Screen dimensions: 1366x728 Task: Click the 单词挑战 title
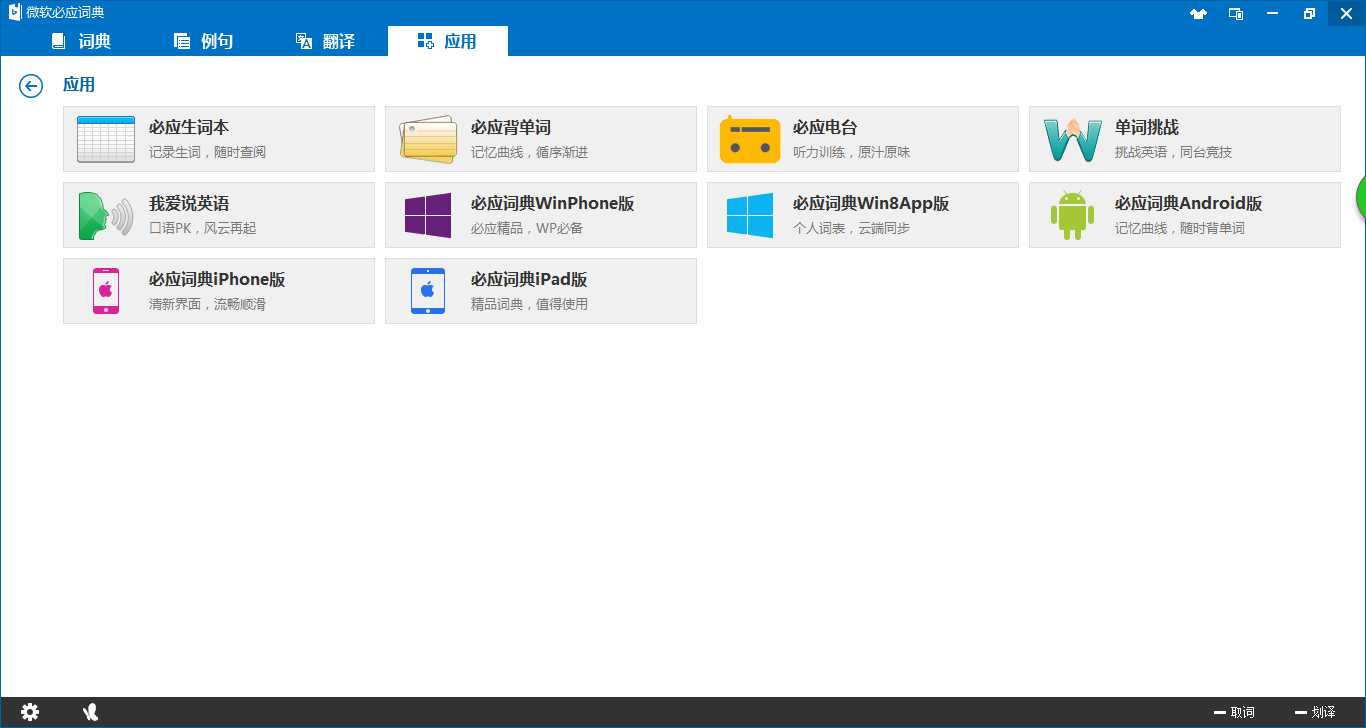pyautogui.click(x=1147, y=128)
